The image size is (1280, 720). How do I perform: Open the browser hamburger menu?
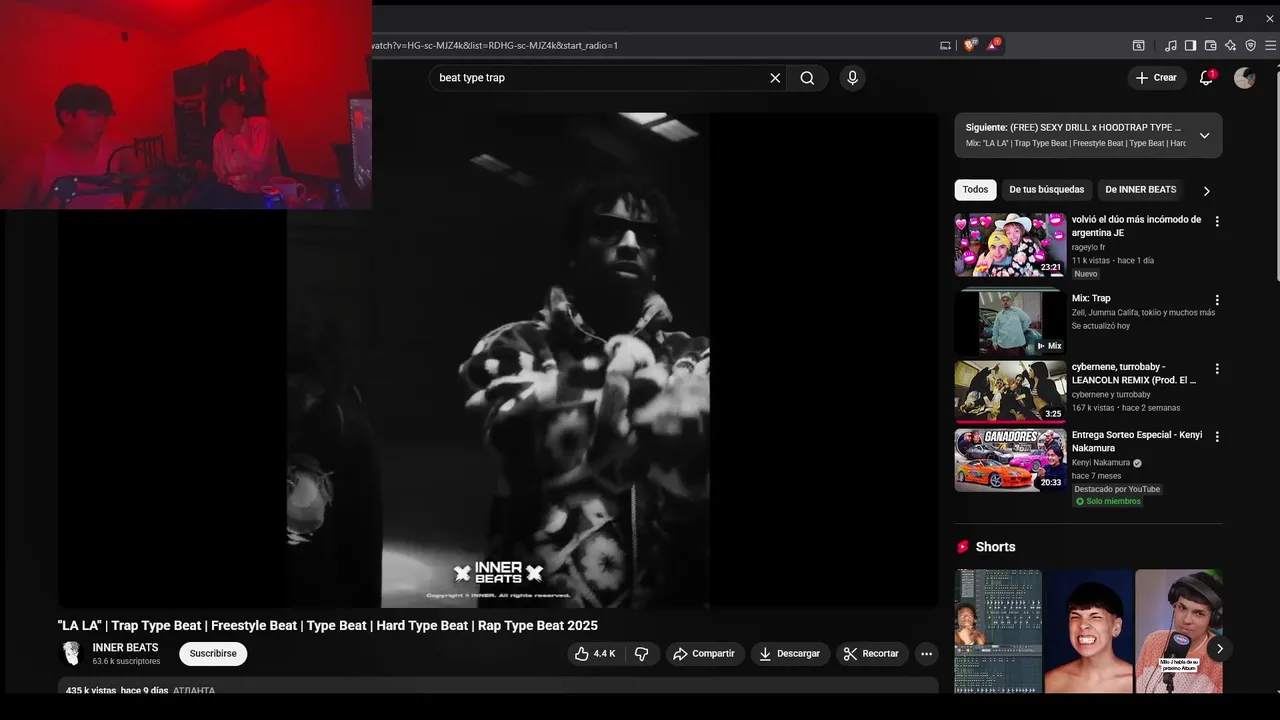pos(1270,45)
